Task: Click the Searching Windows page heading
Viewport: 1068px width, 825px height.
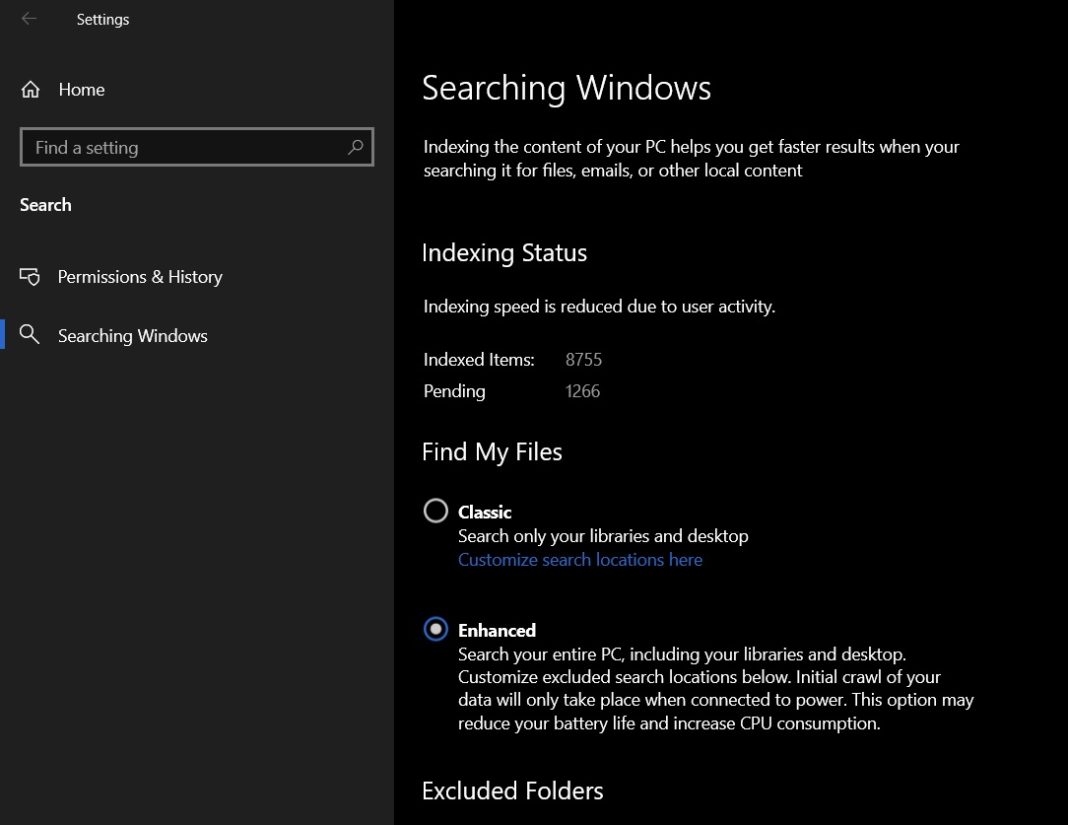Action: pos(566,88)
